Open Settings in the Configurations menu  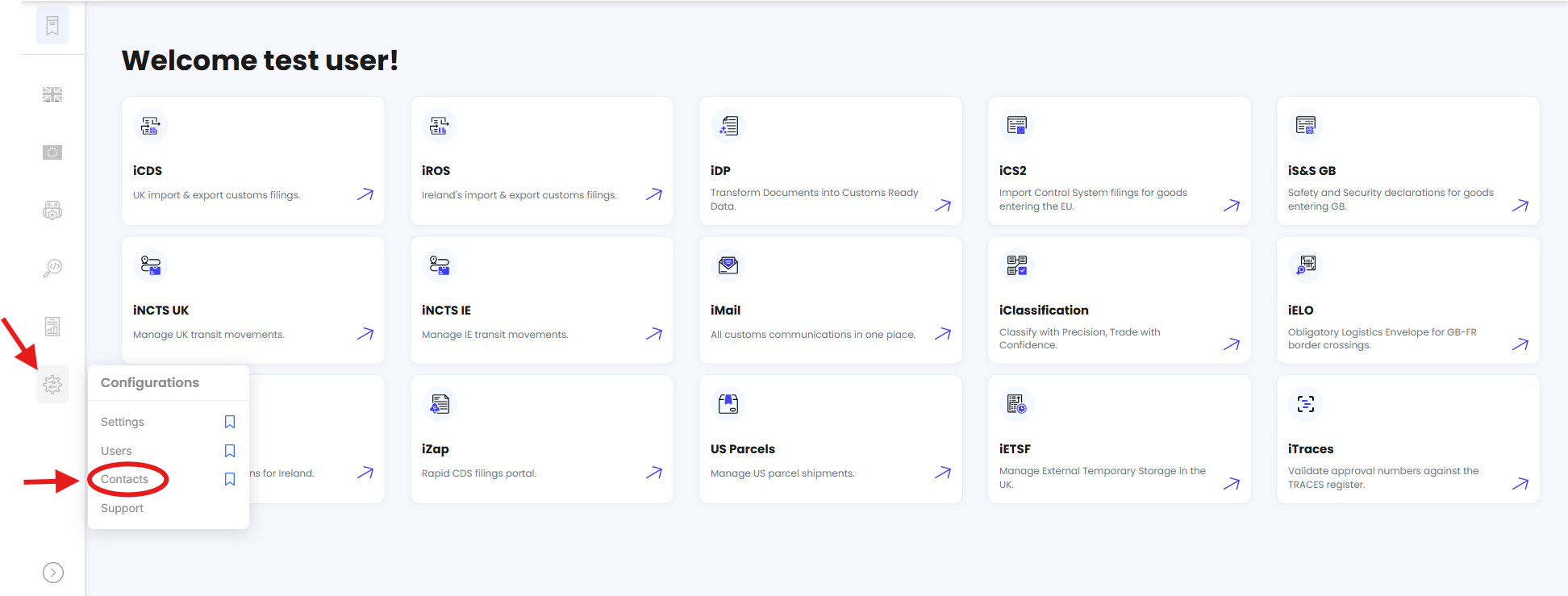[x=123, y=422]
